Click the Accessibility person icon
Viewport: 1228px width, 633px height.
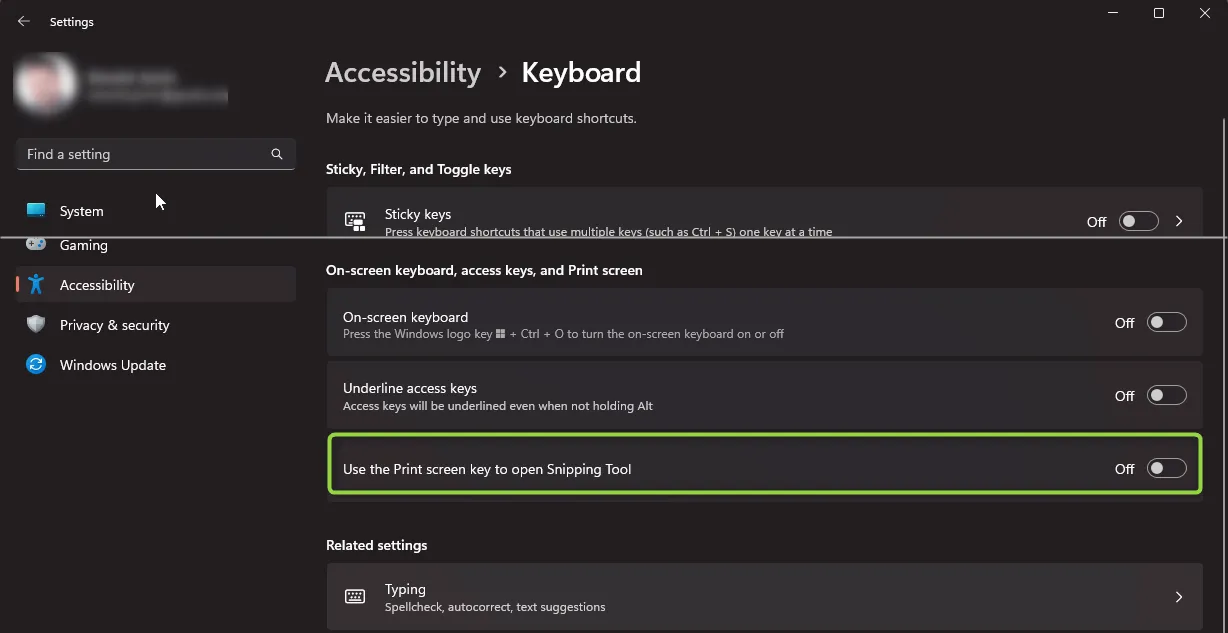(35, 284)
